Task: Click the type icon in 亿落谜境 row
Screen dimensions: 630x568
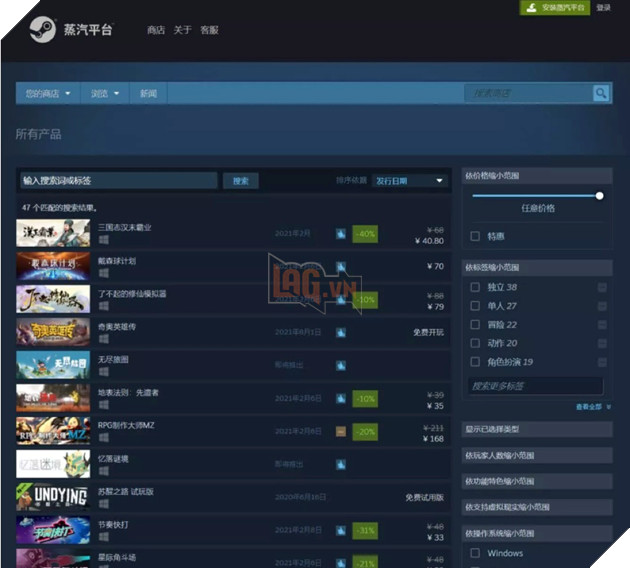Action: [x=341, y=465]
